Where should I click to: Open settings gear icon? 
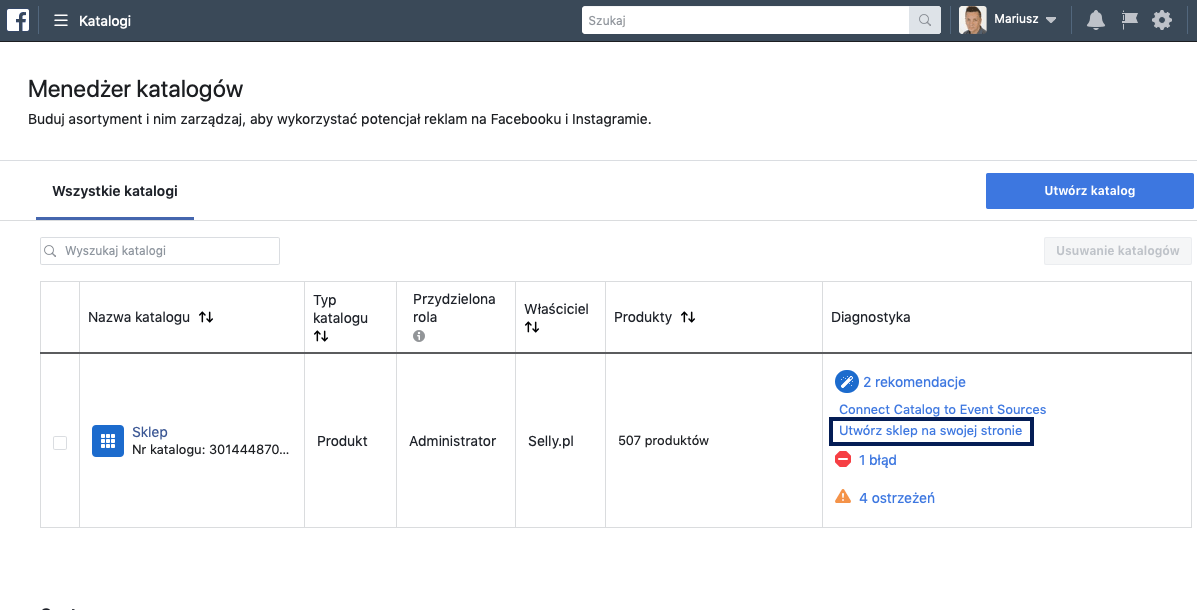(x=1162, y=20)
